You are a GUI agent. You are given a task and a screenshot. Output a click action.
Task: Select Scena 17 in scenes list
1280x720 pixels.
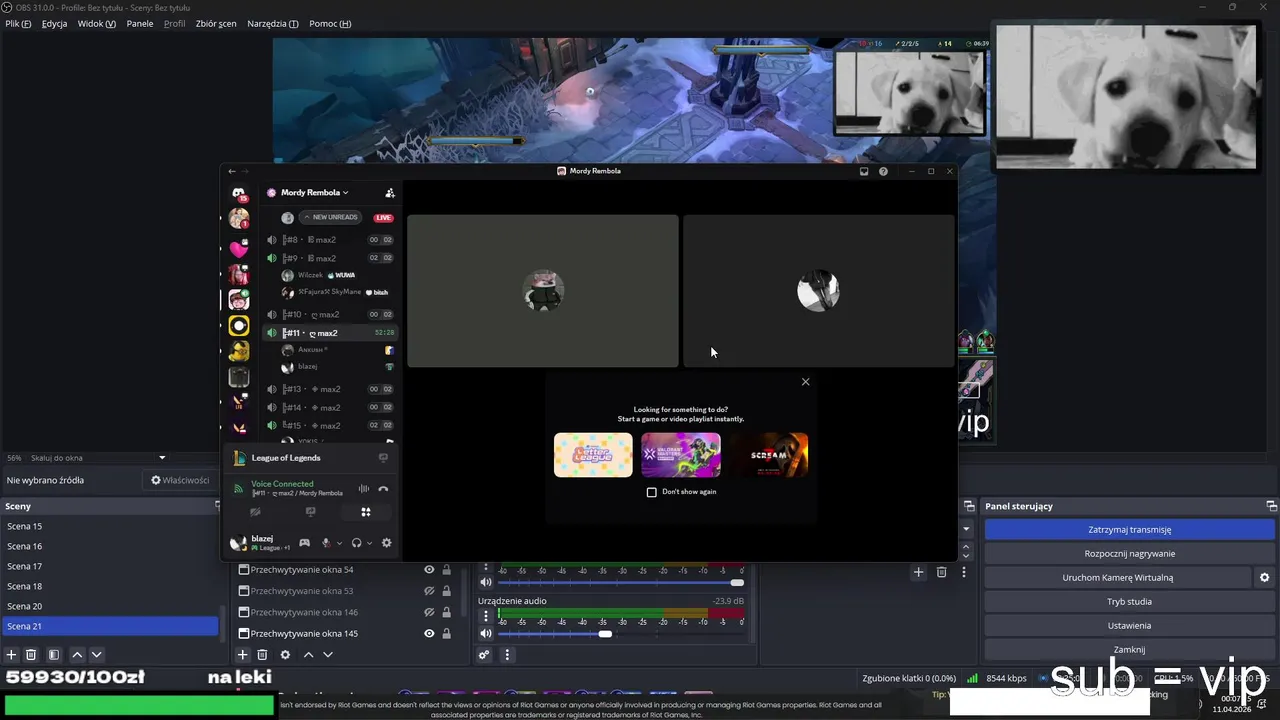point(109,566)
